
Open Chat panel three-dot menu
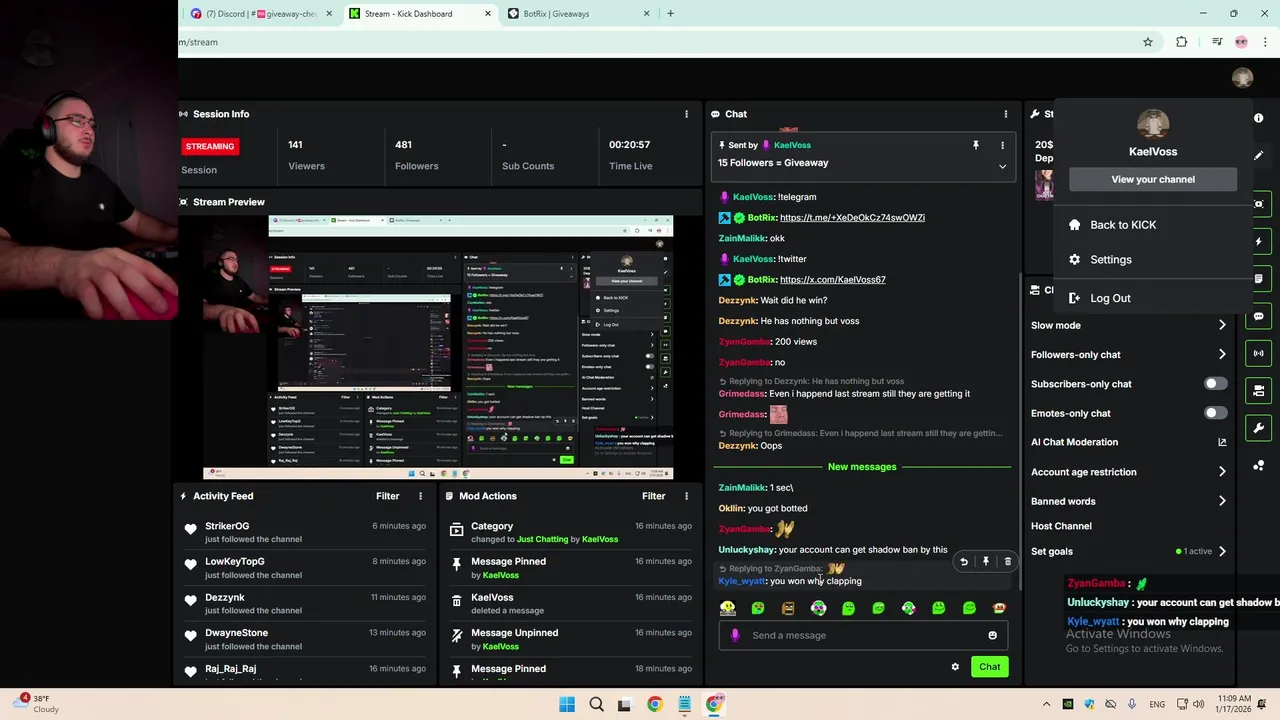(x=1006, y=114)
